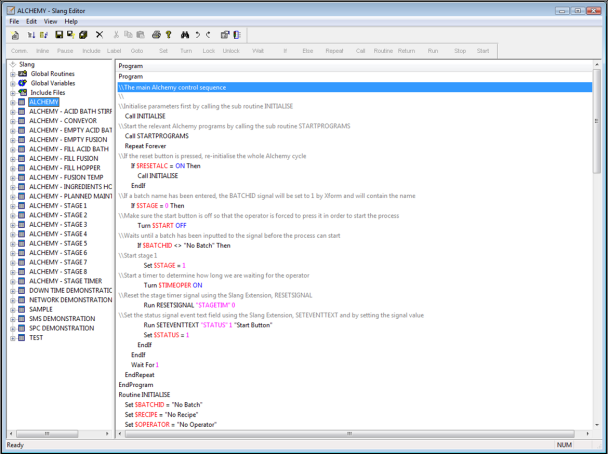Expand the ALCHEMY - CONVEYOR program node
Viewport: 608px width, 454px height.
(12, 121)
